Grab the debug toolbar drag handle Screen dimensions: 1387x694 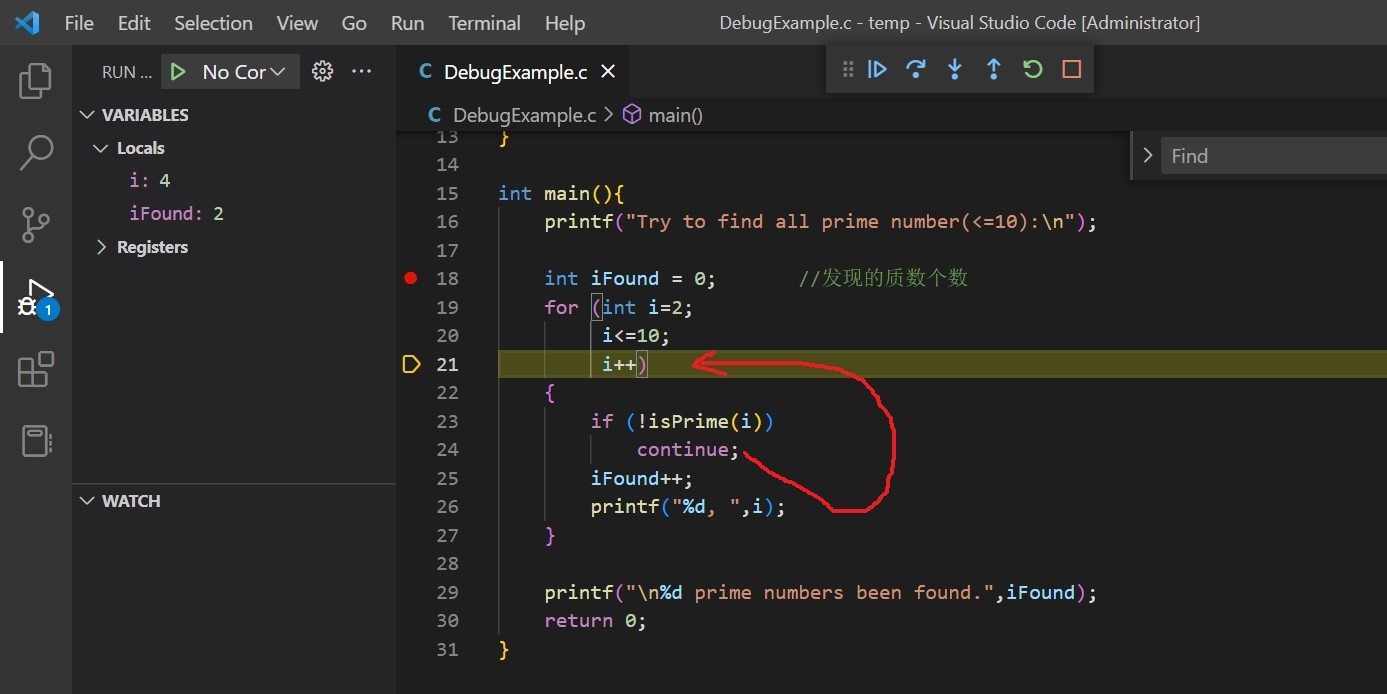pos(848,69)
